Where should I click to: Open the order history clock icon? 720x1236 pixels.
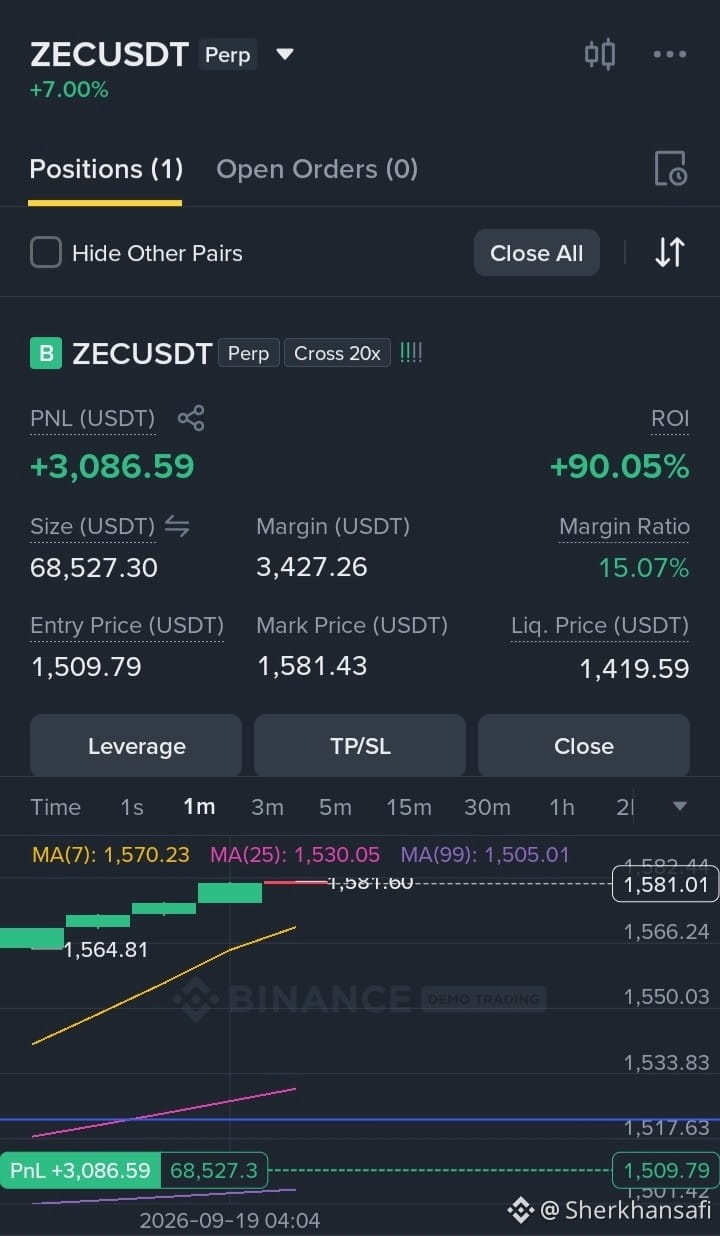click(670, 169)
